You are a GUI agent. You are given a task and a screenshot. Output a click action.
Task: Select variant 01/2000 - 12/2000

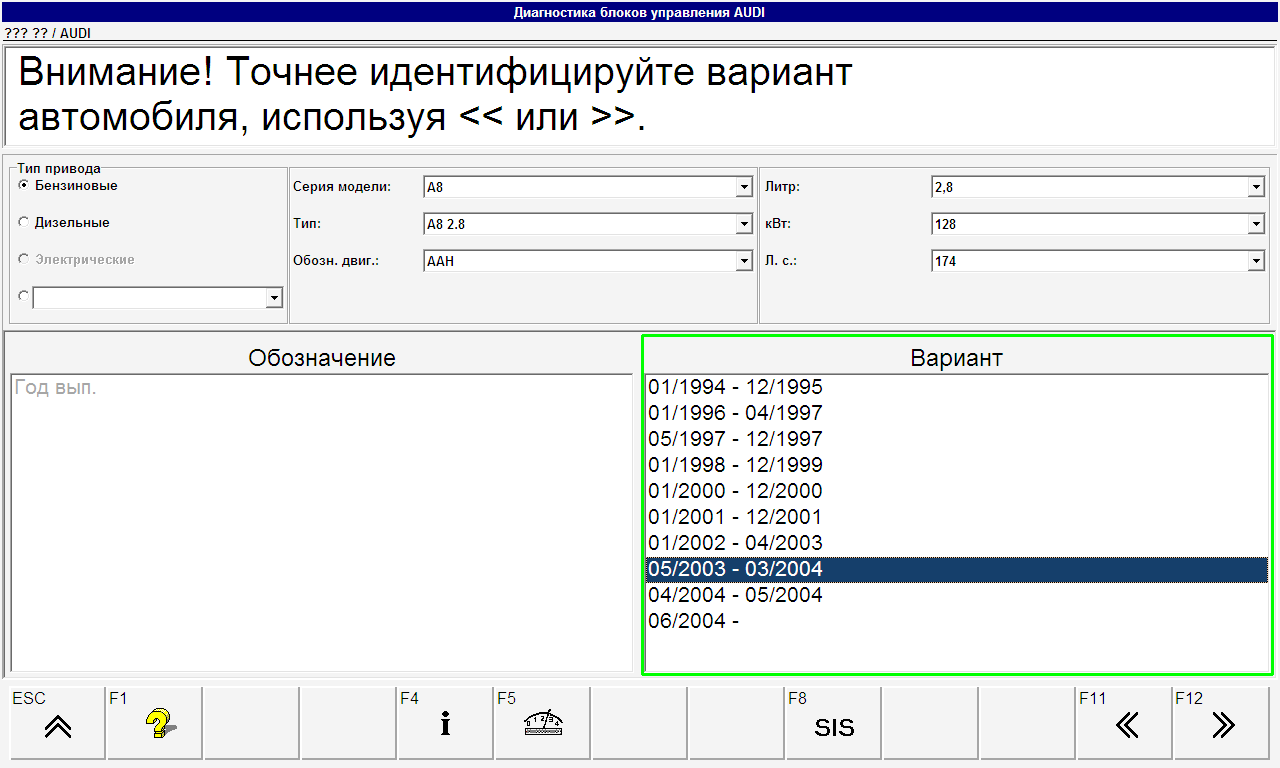click(x=956, y=491)
